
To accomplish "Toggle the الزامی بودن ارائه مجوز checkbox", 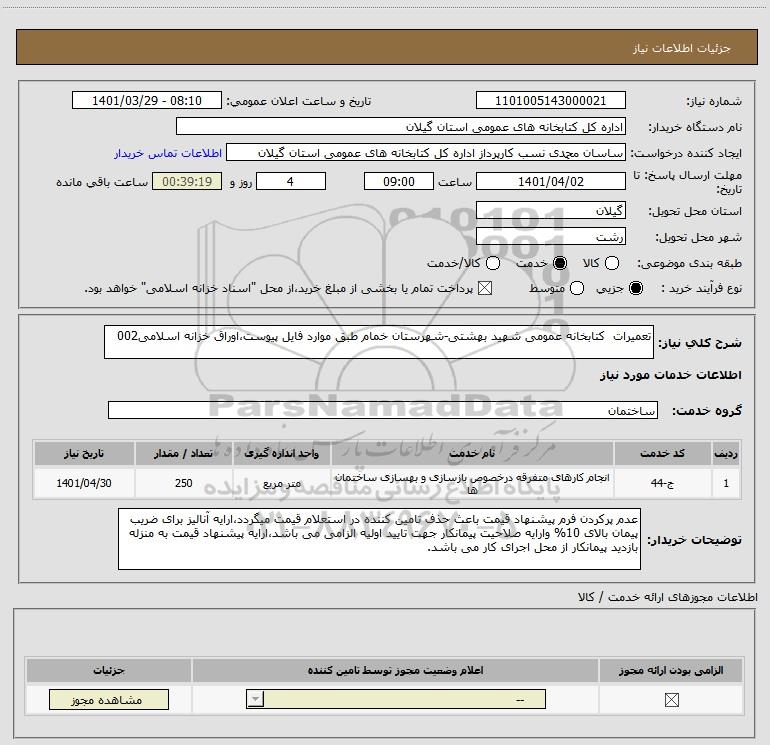I will click(x=671, y=700).
